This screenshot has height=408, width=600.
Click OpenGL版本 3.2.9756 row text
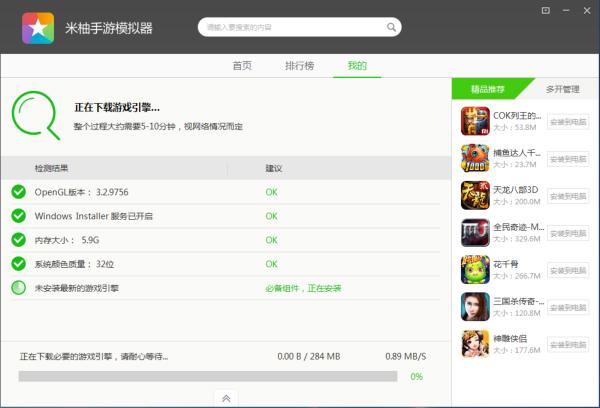[x=82, y=192]
